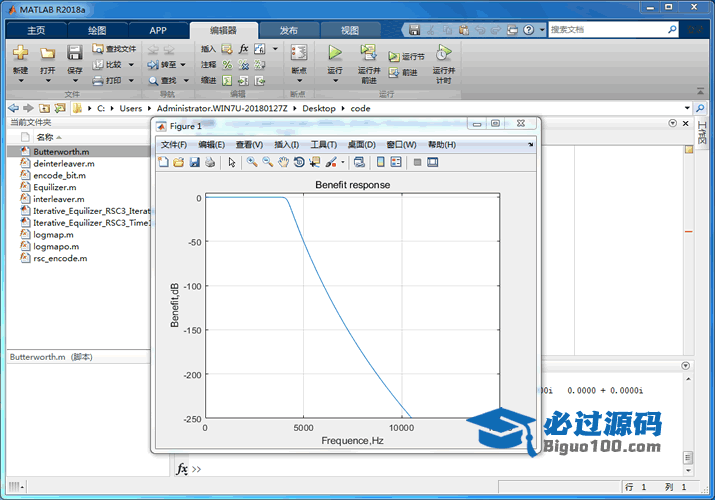Select Rotate 3D tool in Figure 1
Screen dimensions: 715x500
(299, 162)
